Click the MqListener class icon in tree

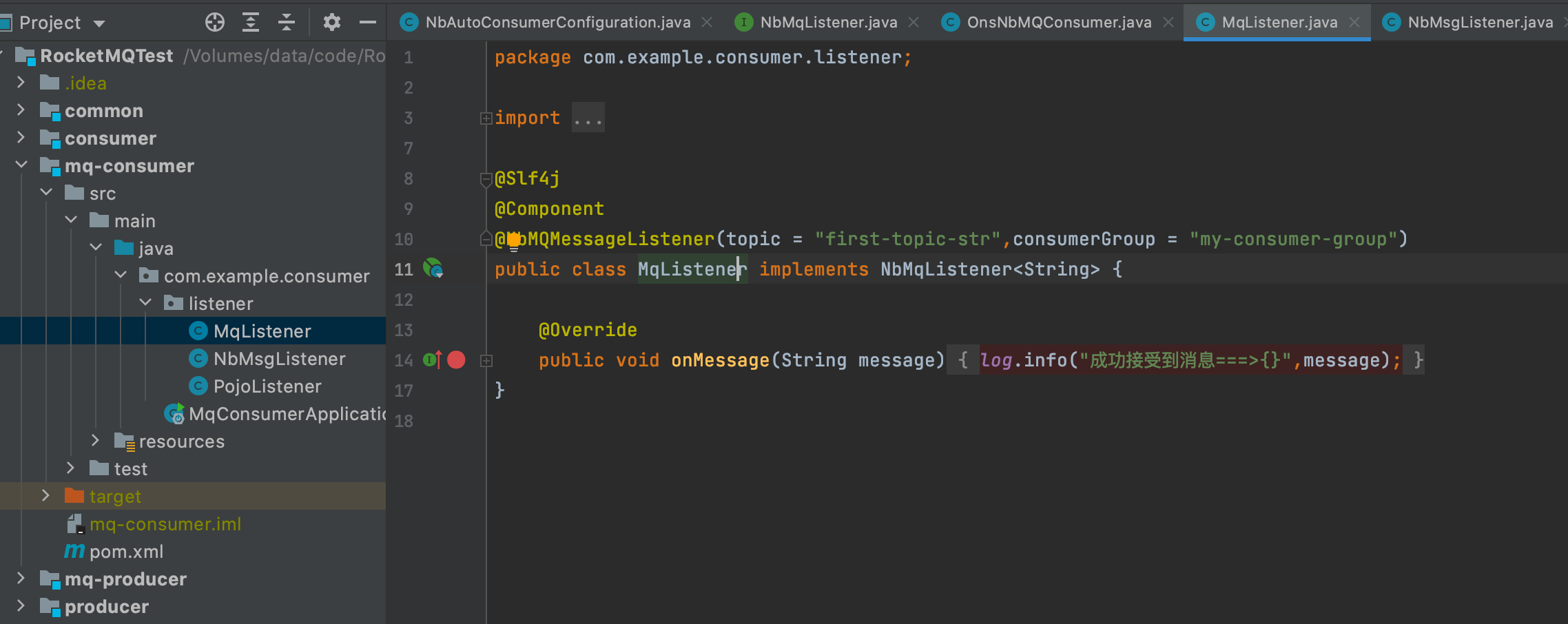[198, 331]
